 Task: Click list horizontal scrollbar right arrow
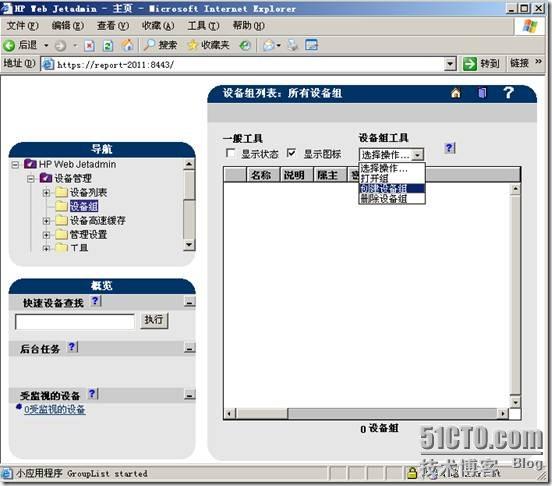[503, 414]
